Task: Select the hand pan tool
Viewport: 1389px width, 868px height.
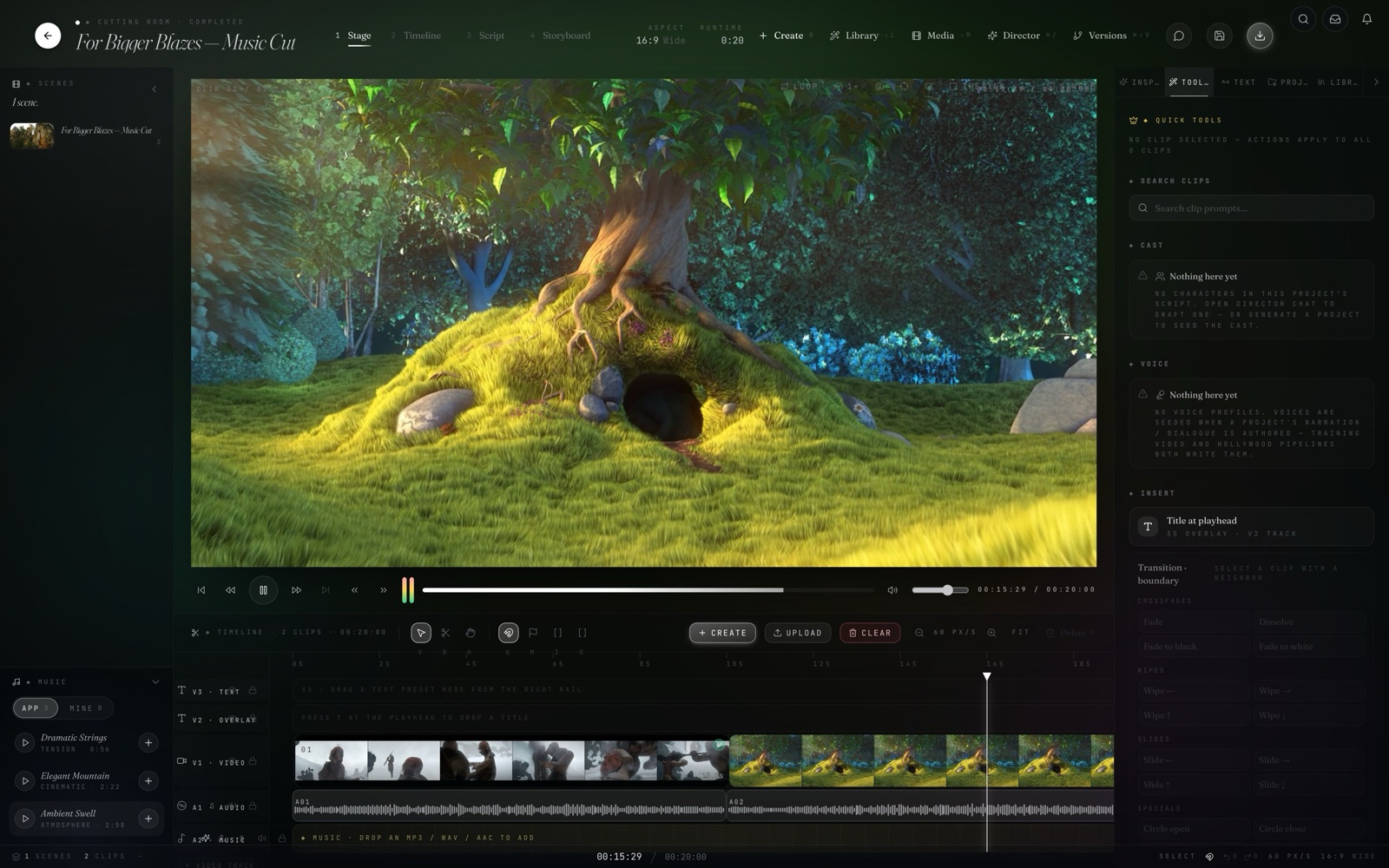Action: [x=470, y=633]
